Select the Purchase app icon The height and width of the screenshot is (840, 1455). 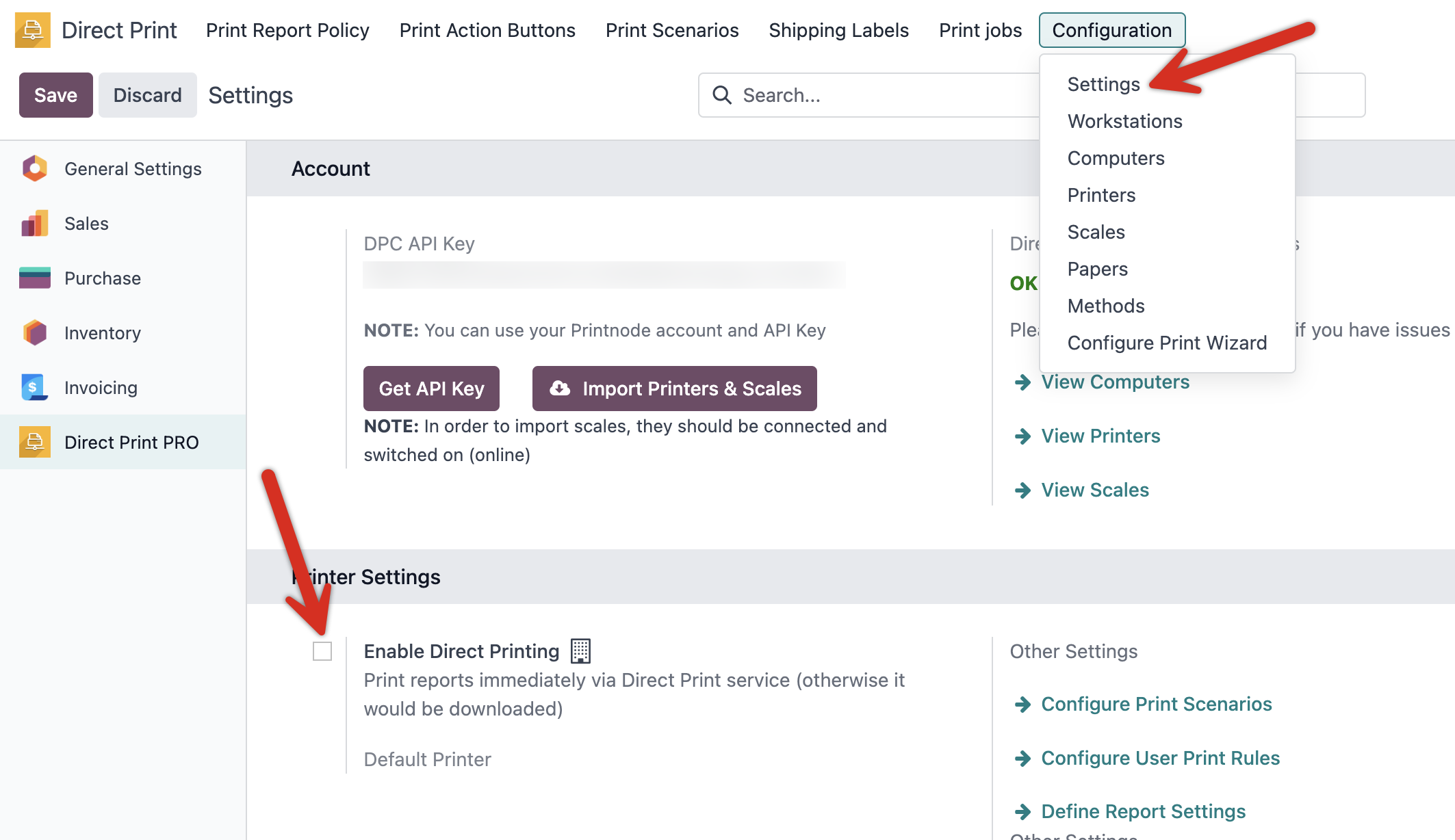click(x=35, y=278)
